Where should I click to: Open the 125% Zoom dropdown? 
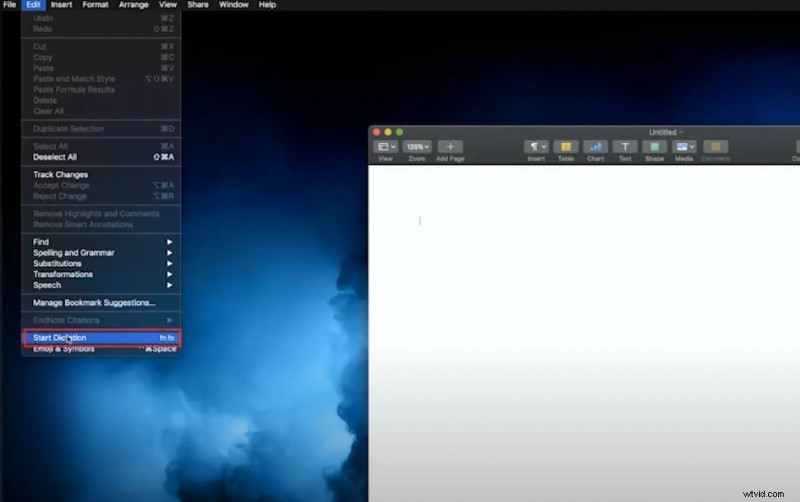(x=417, y=147)
